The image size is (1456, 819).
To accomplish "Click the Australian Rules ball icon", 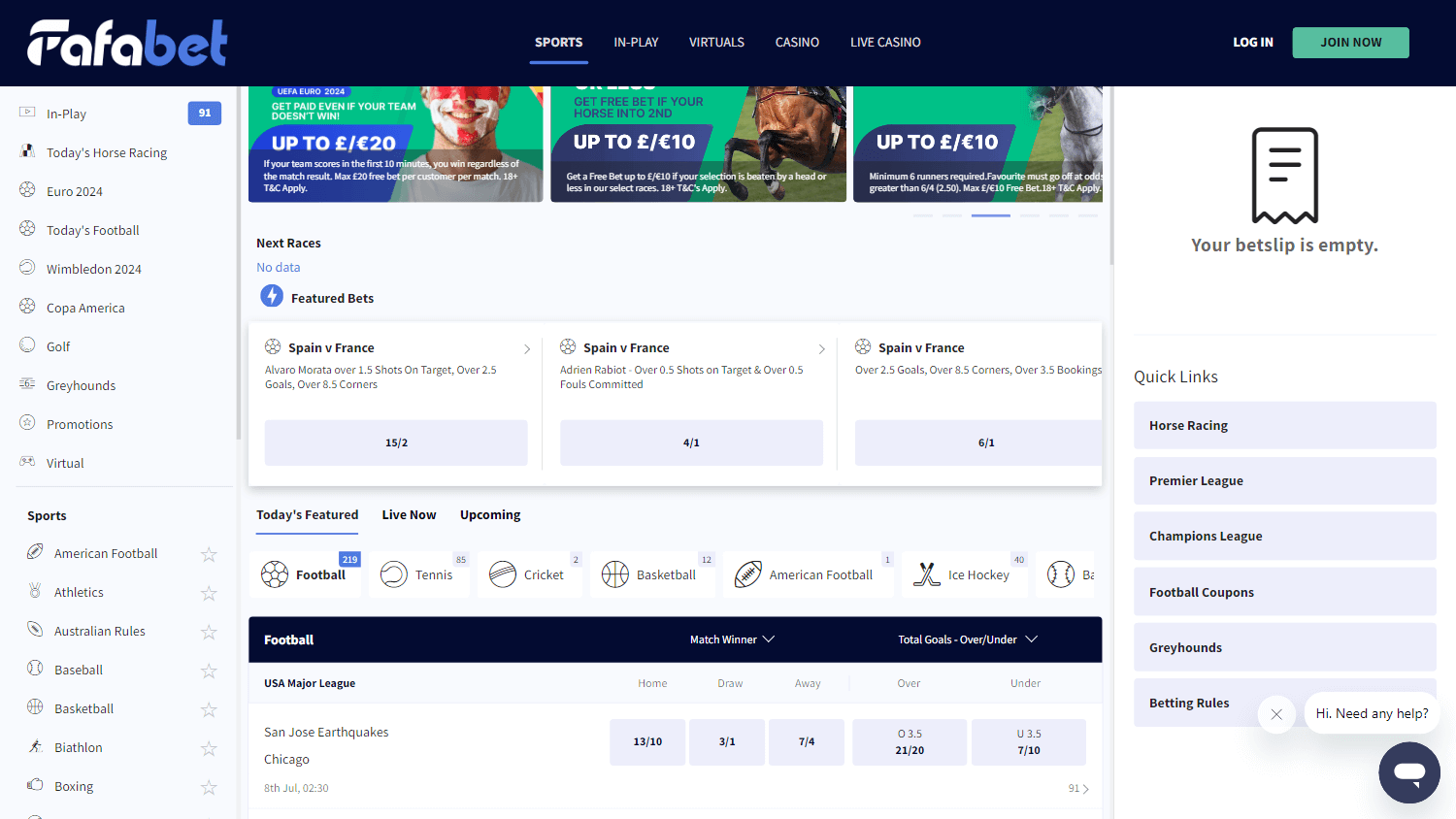I will (35, 630).
